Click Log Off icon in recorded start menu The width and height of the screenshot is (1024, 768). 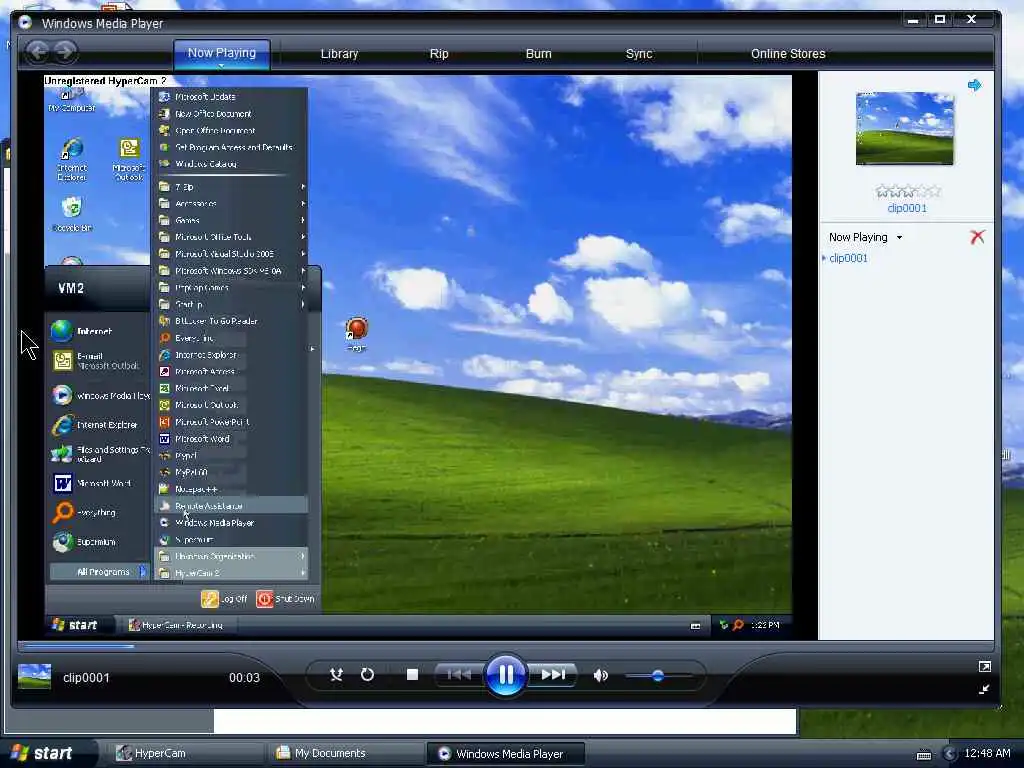coord(210,599)
